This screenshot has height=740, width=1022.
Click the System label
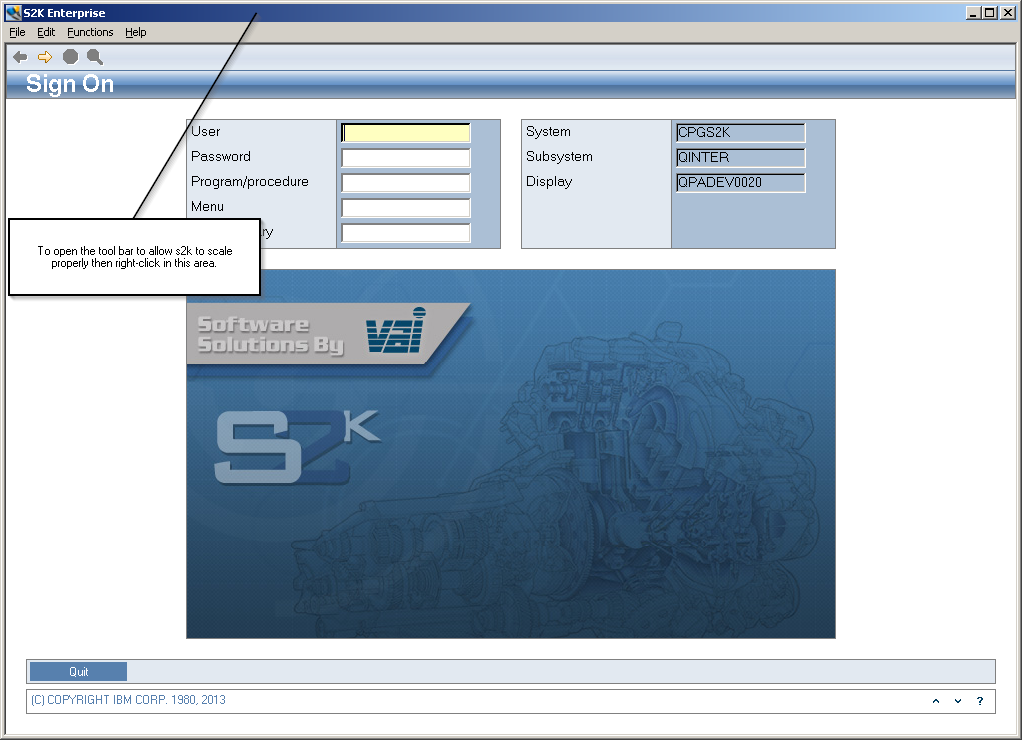pyautogui.click(x=548, y=132)
